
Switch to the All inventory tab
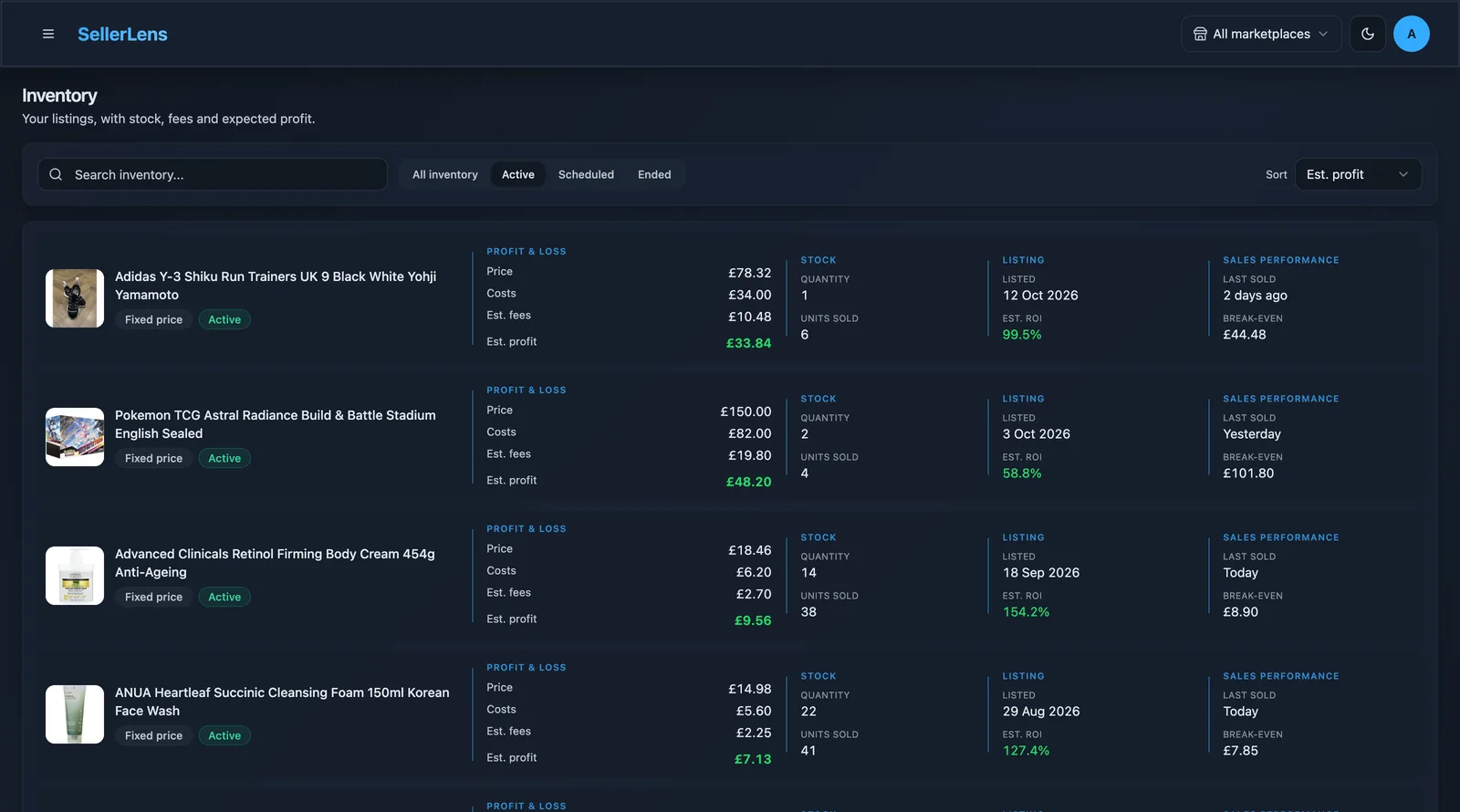click(x=445, y=174)
